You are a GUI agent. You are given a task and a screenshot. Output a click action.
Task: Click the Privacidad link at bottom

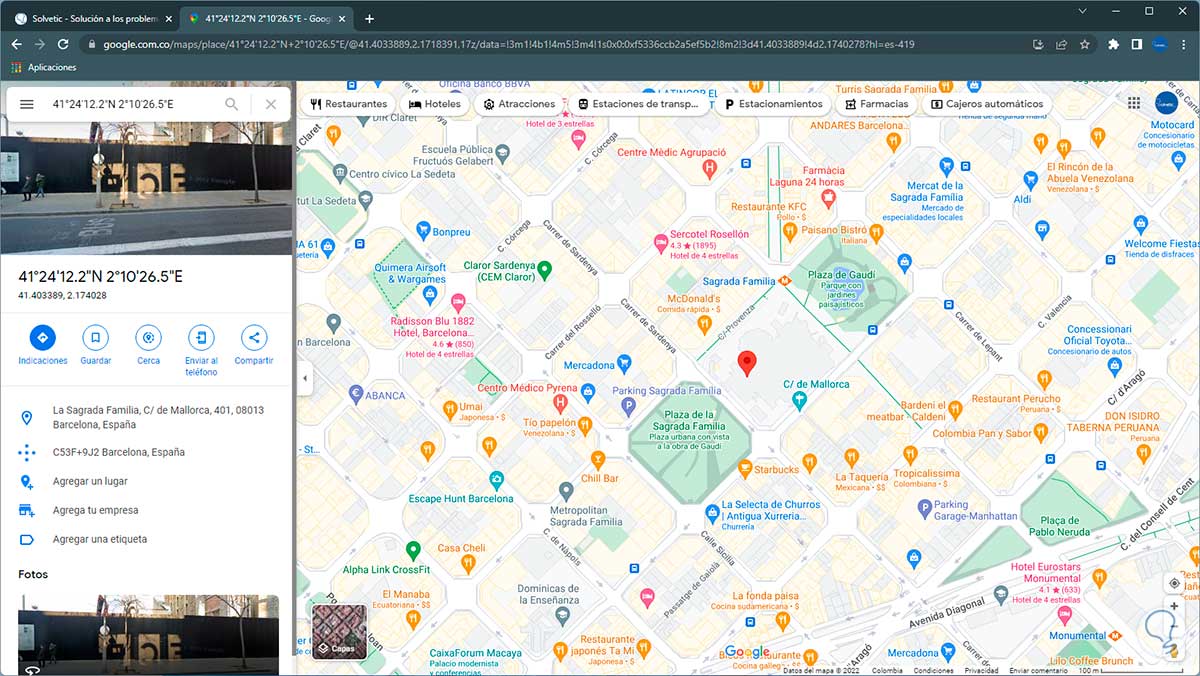[981, 671]
